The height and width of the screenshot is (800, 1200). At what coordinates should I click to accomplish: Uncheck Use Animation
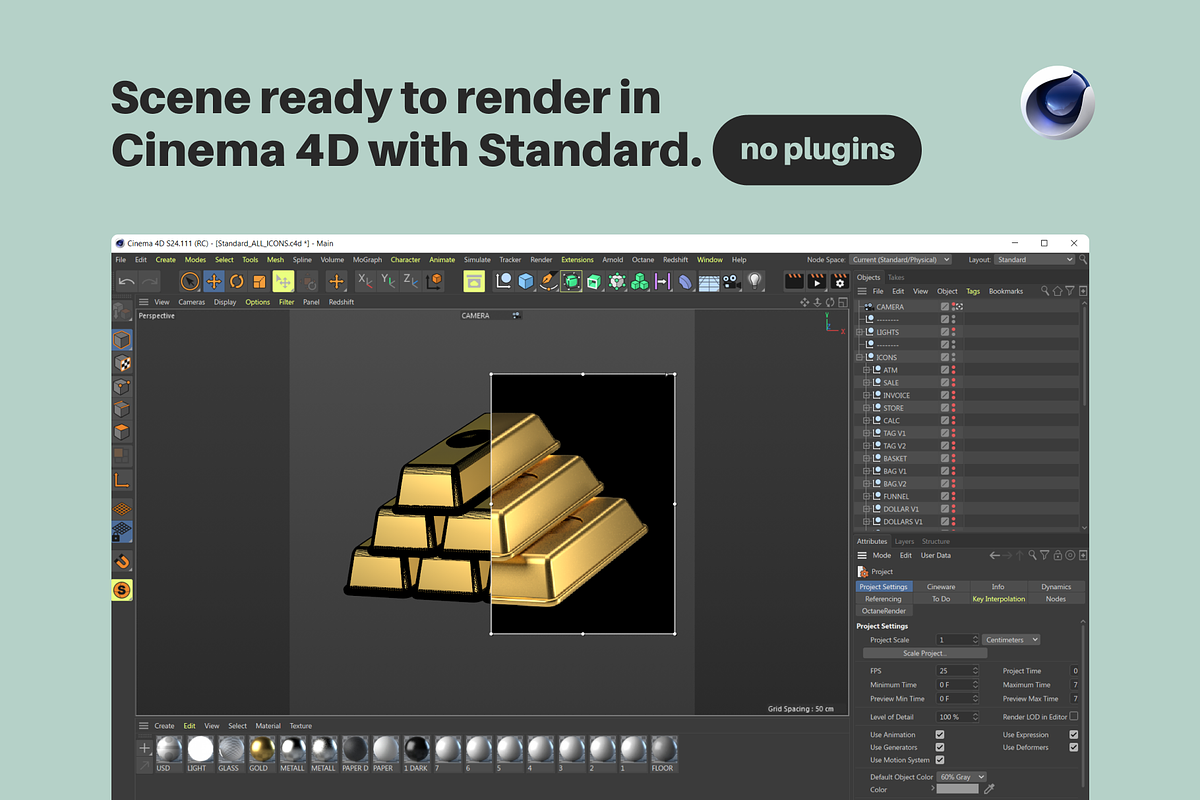939,735
